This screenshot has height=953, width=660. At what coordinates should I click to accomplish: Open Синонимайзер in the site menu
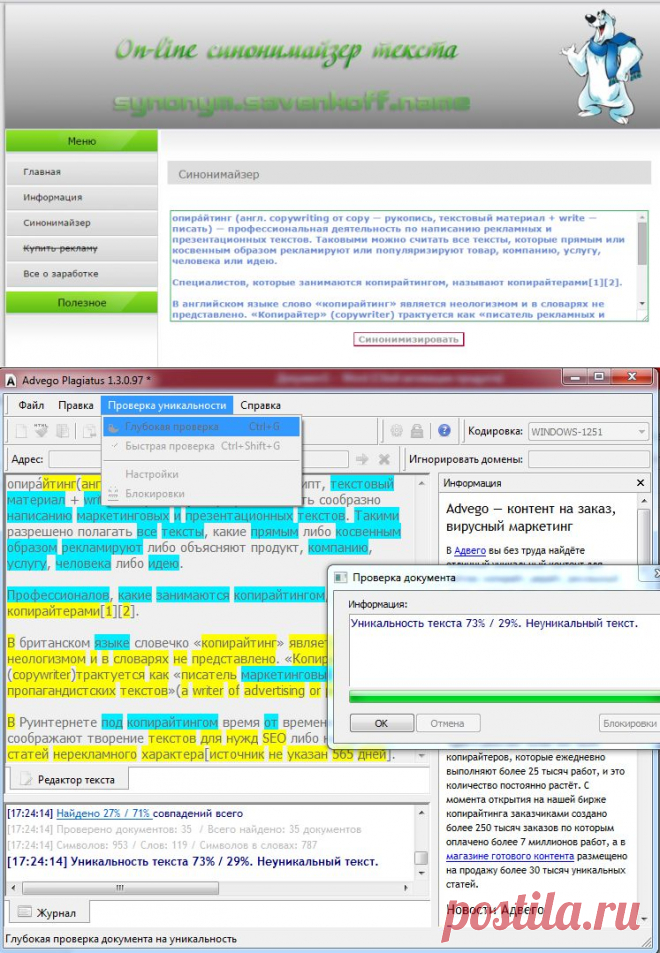coord(81,222)
